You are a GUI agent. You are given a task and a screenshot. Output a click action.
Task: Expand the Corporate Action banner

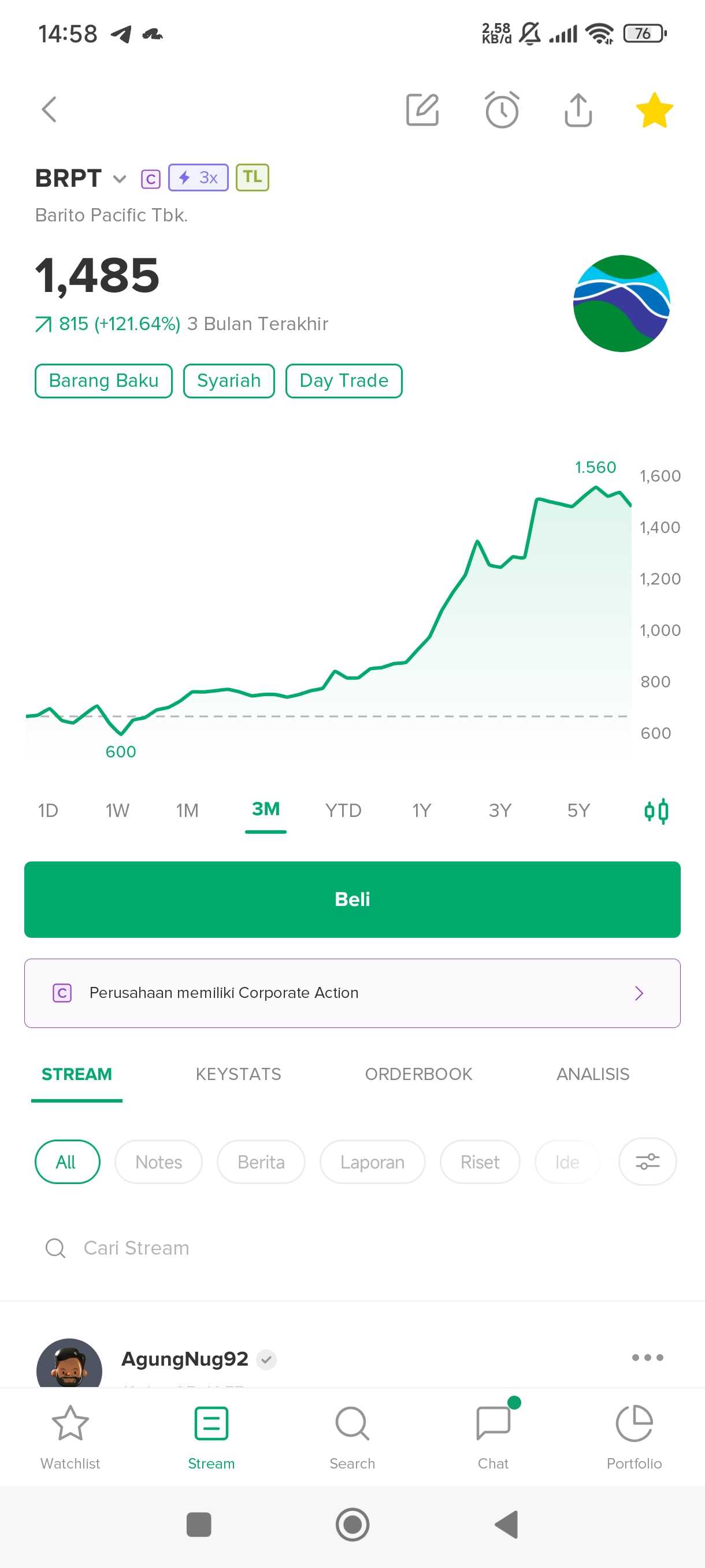click(x=352, y=993)
